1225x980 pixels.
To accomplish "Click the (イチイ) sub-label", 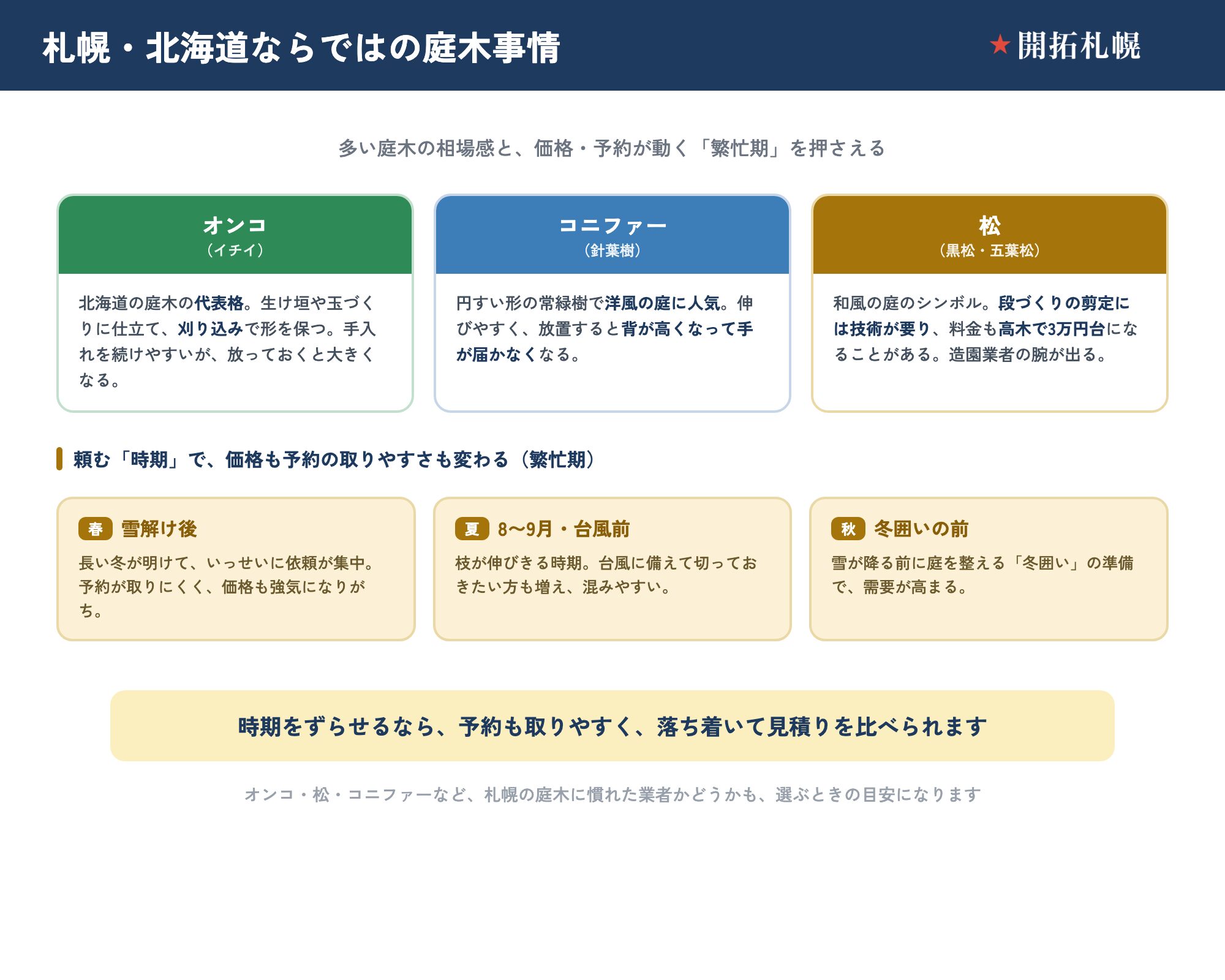I will [x=235, y=251].
